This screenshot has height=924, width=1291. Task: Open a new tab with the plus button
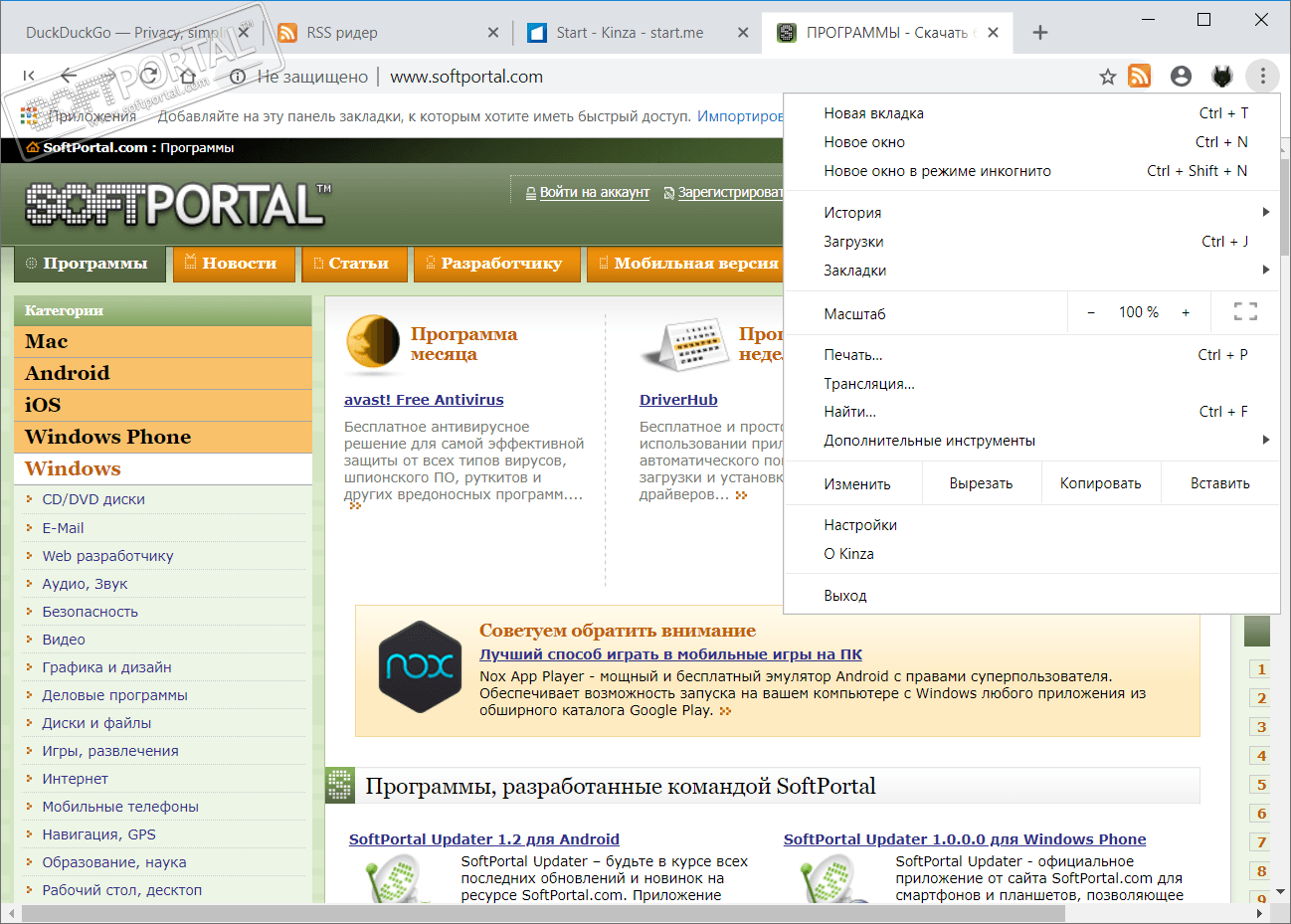1040,33
